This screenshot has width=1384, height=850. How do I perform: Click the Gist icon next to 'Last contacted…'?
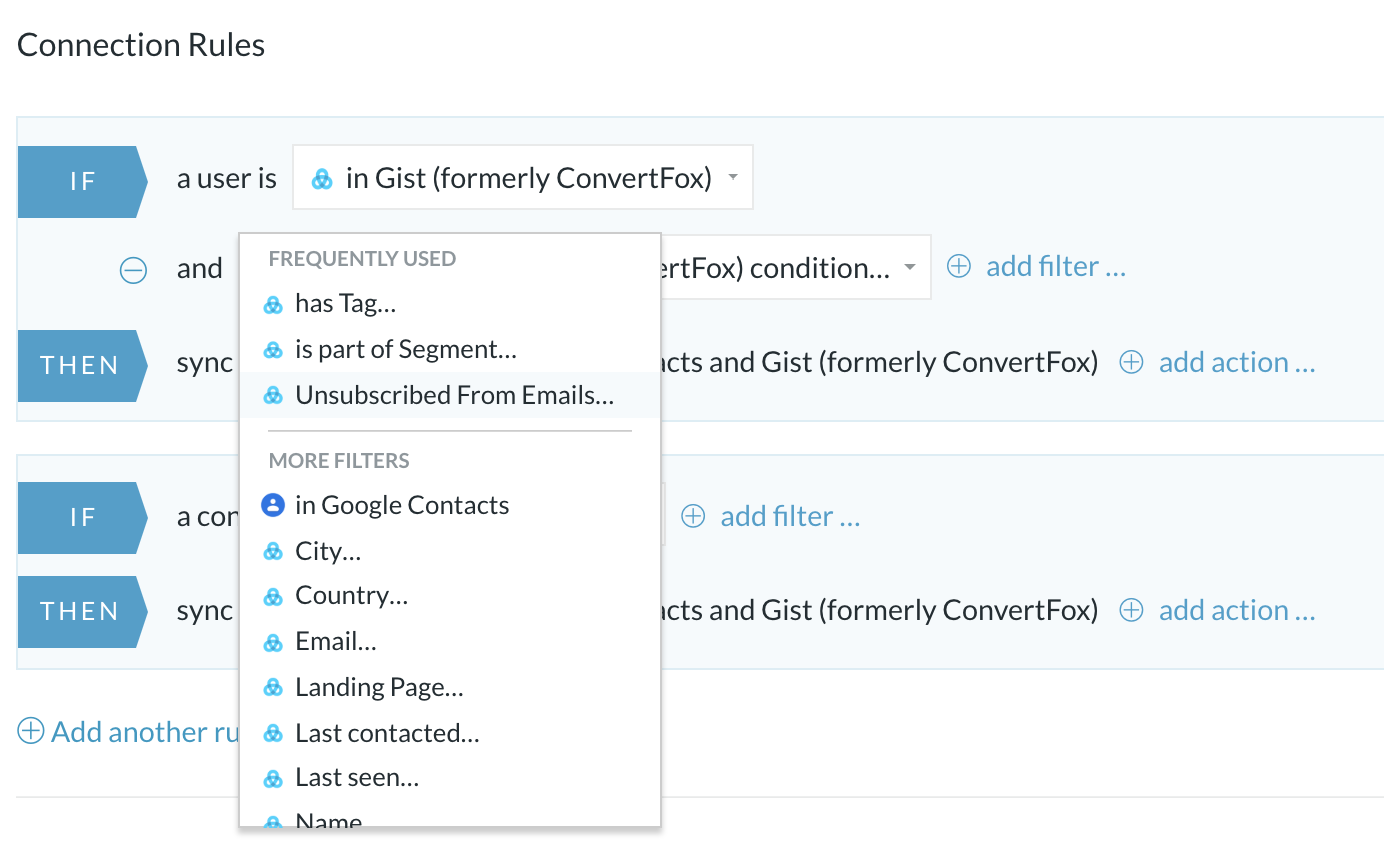(x=272, y=734)
